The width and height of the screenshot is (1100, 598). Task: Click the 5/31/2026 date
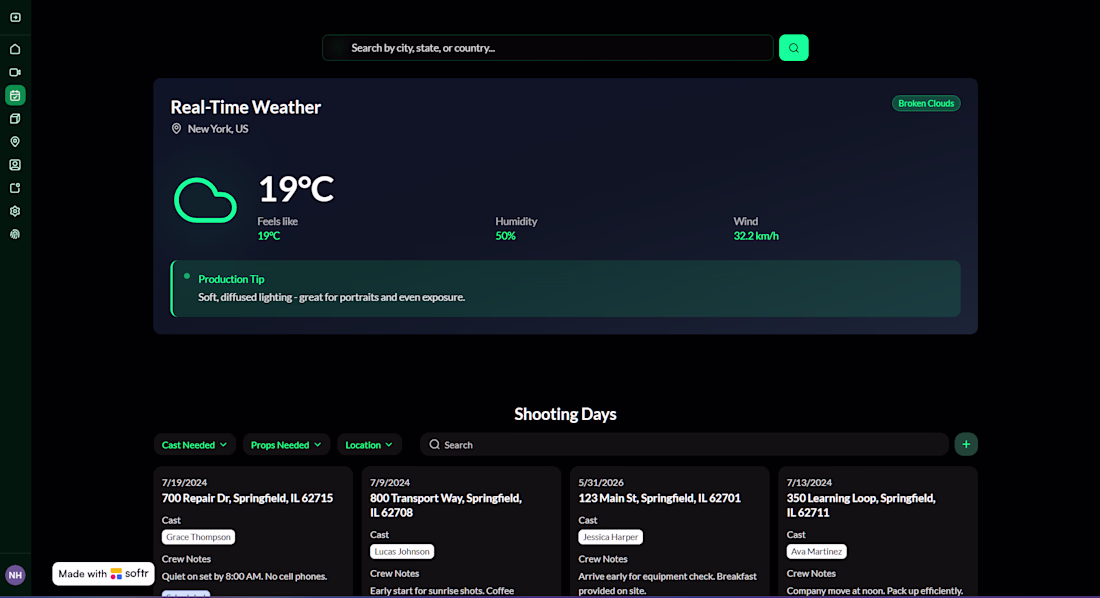(601, 483)
